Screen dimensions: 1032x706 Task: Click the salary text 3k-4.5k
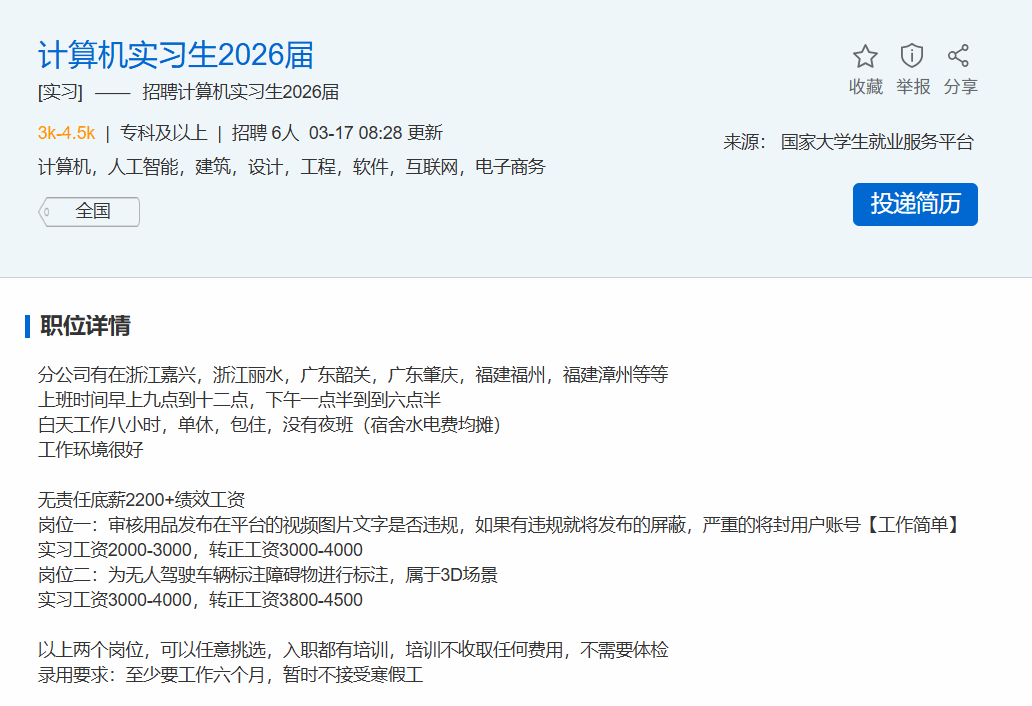66,133
